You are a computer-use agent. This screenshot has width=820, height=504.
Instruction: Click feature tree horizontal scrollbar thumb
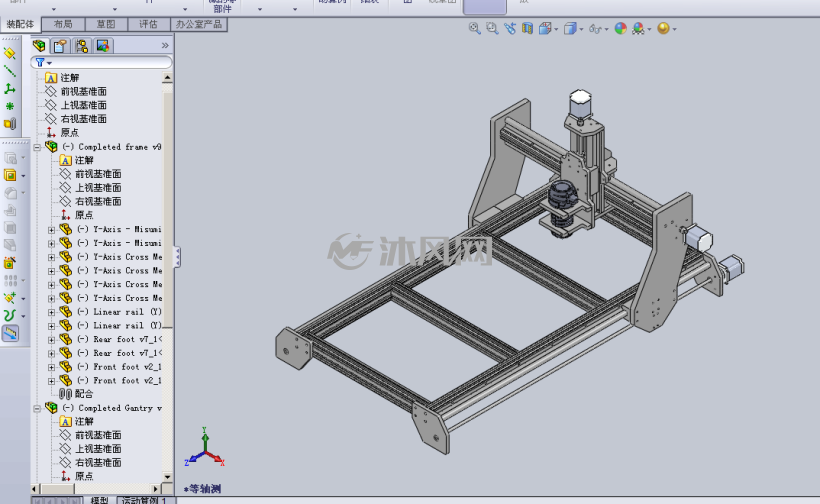58,489
